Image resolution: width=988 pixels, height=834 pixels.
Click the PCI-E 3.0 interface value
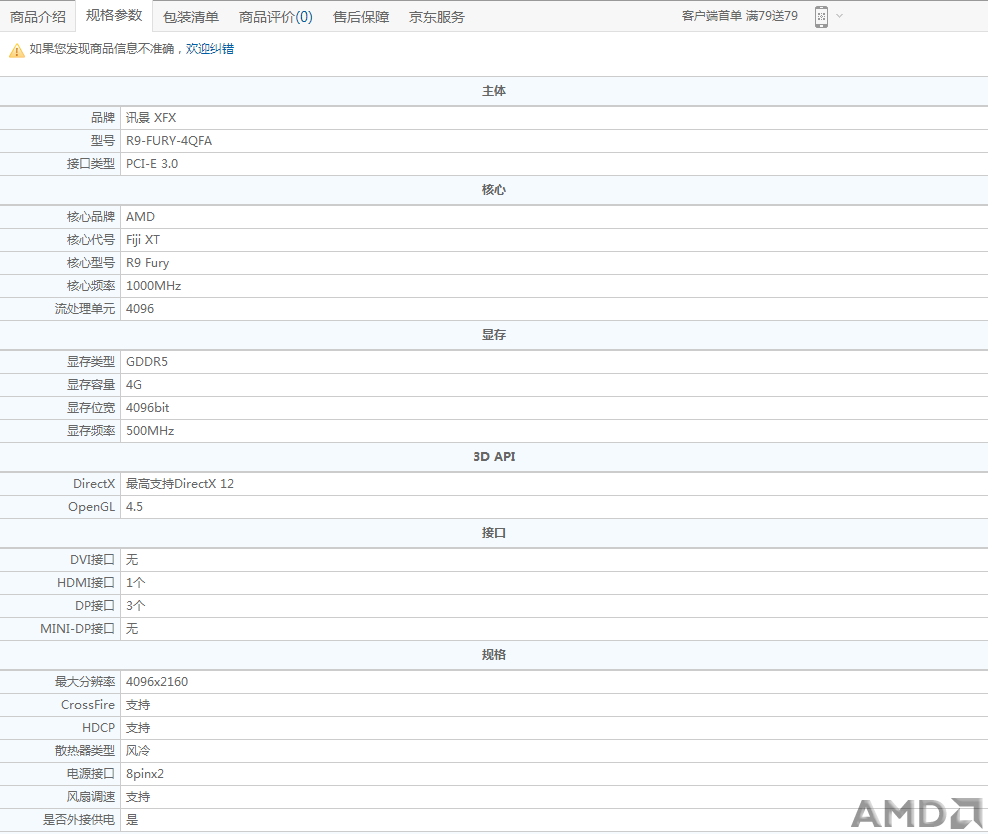click(x=152, y=164)
